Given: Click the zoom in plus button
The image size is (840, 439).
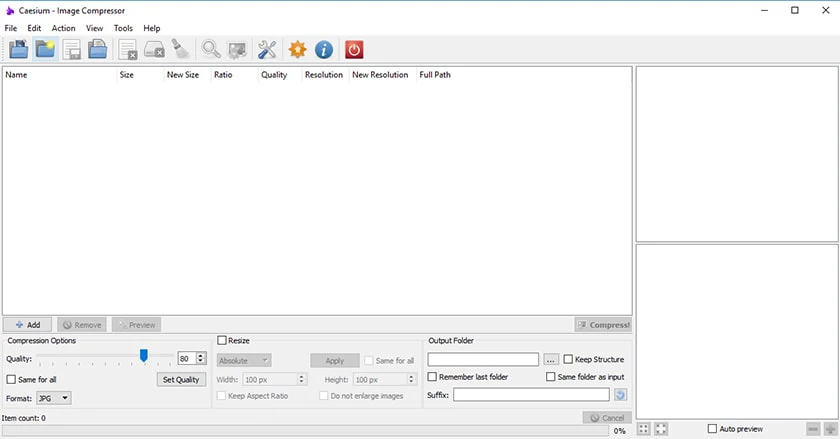Looking at the screenshot, I should (830, 429).
